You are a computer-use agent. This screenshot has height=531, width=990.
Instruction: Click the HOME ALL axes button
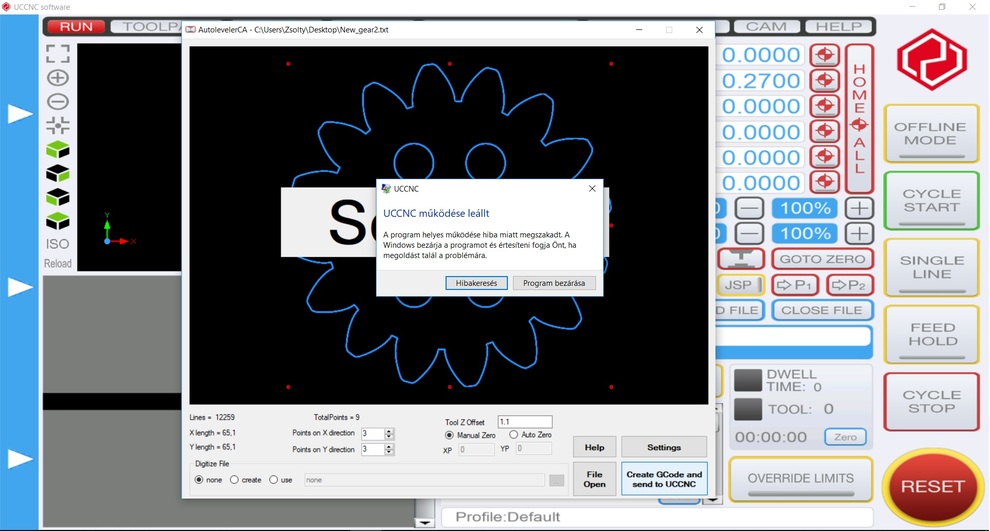coord(859,118)
